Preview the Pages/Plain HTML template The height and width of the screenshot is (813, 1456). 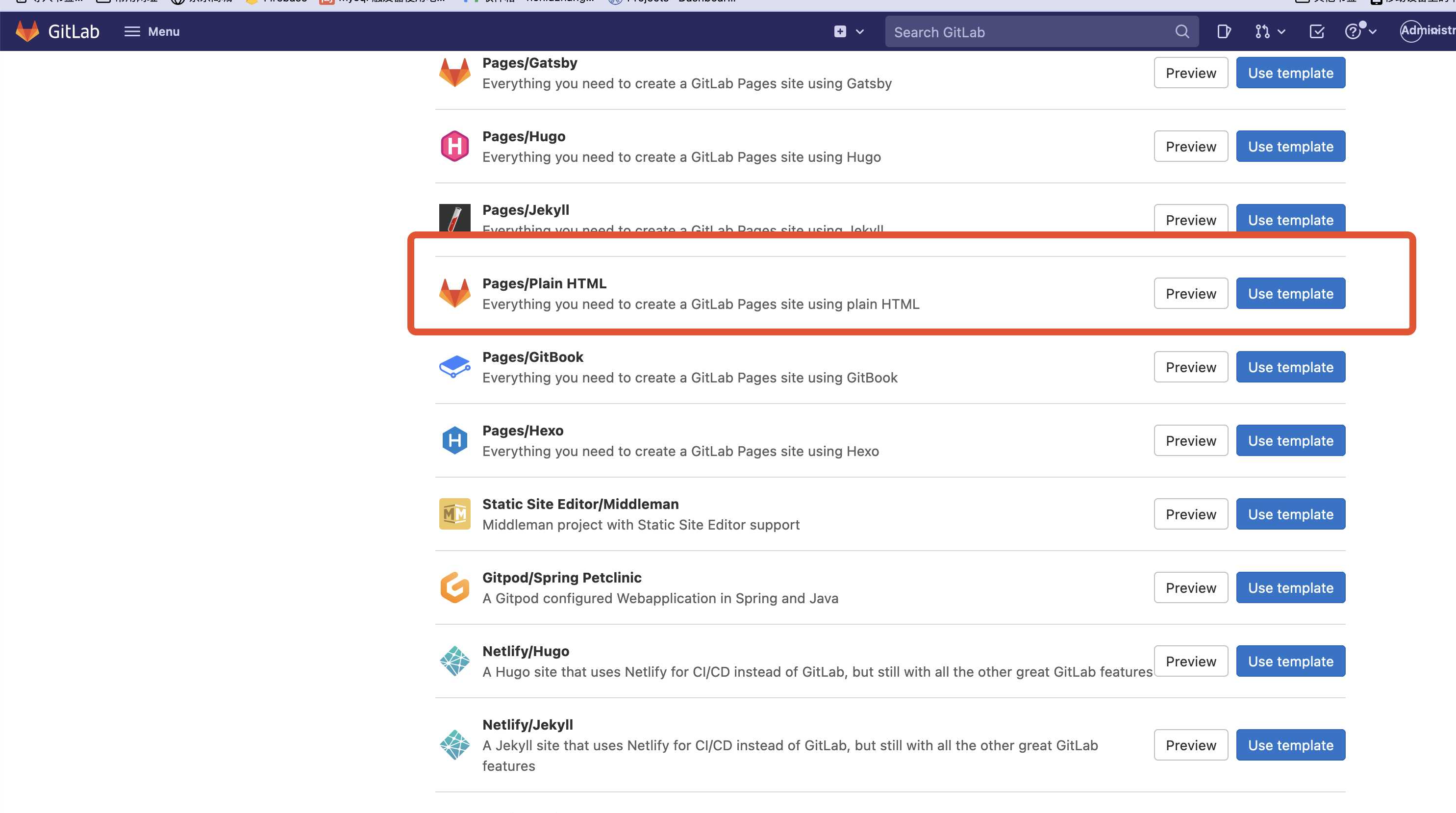(x=1190, y=293)
